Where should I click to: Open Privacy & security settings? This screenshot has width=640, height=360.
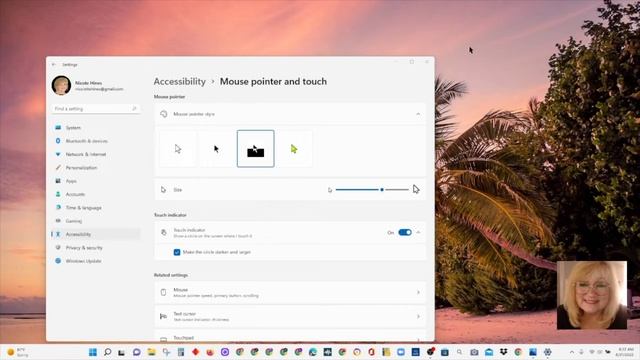click(x=96, y=248)
